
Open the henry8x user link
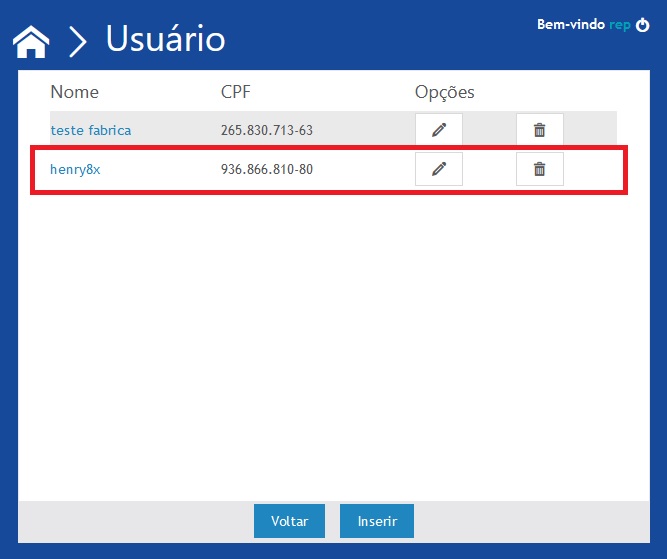[75, 169]
